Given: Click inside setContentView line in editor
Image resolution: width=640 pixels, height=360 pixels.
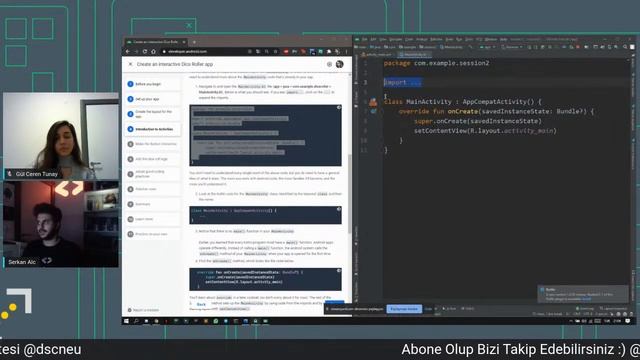Looking at the screenshot, I should click(485, 131).
